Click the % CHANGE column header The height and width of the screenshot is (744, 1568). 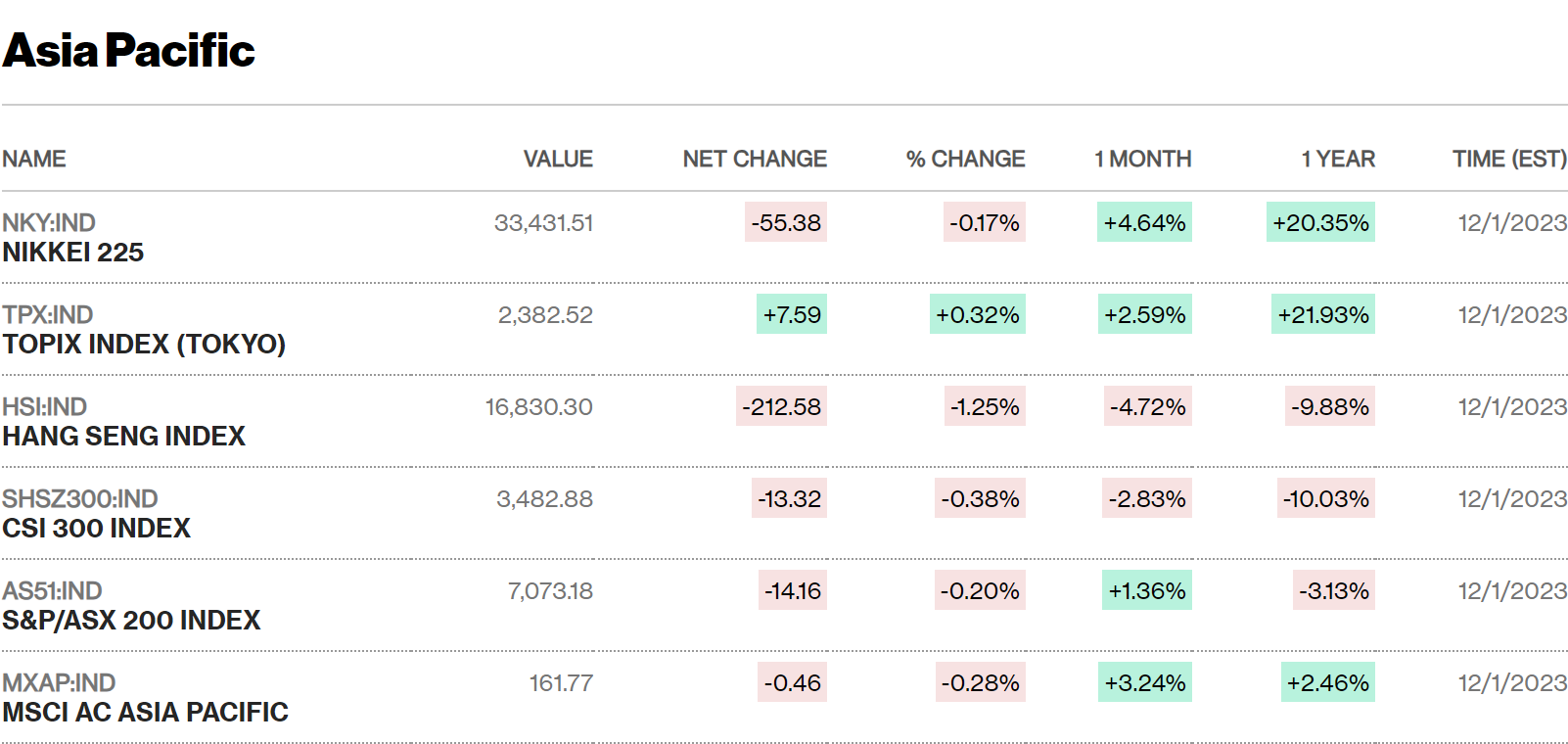(965, 159)
